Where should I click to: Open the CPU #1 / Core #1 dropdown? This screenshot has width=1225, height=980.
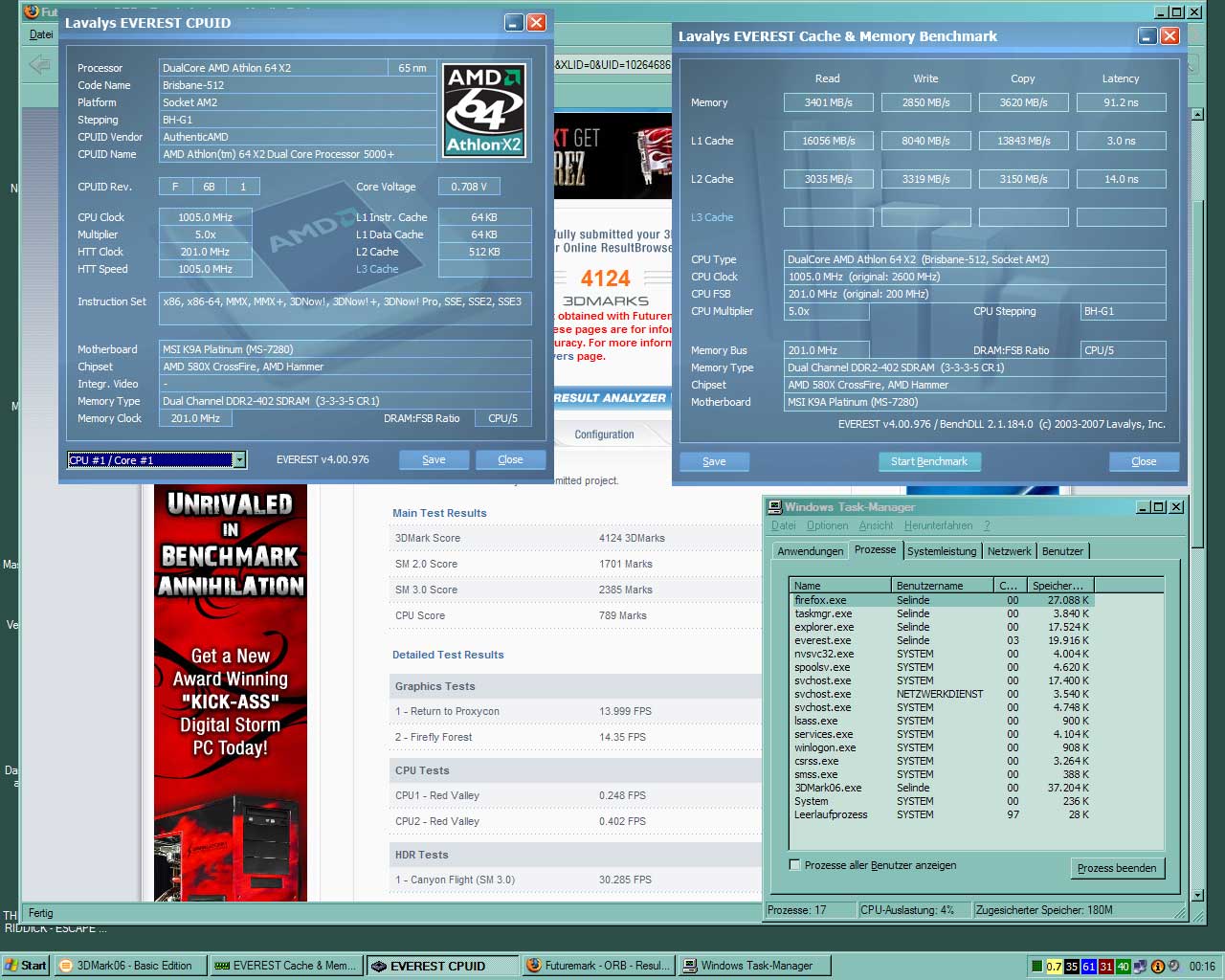point(239,460)
